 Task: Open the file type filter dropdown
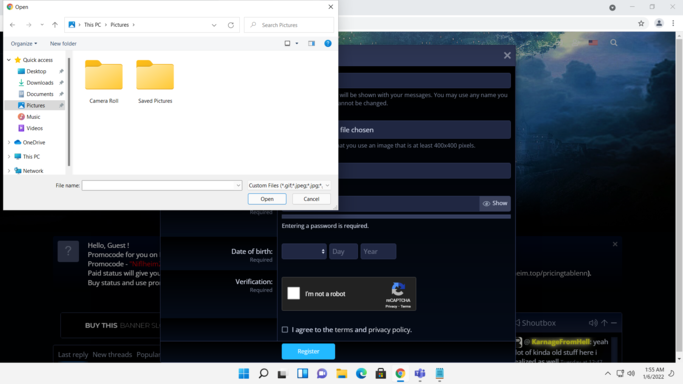289,185
